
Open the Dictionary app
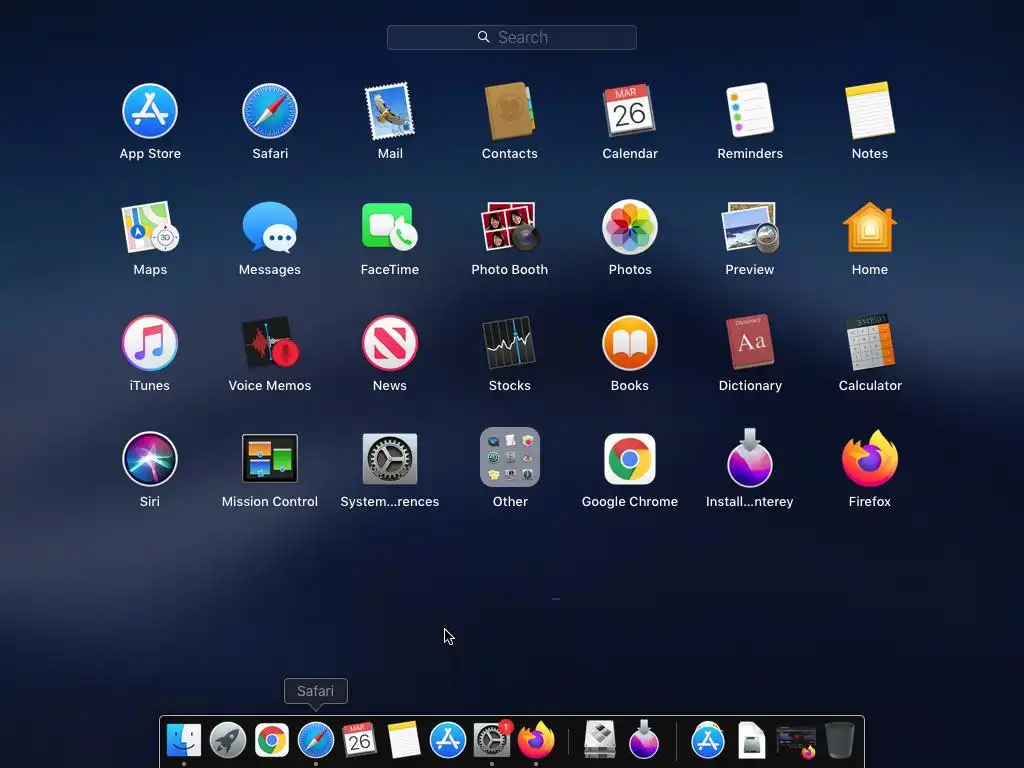(750, 343)
